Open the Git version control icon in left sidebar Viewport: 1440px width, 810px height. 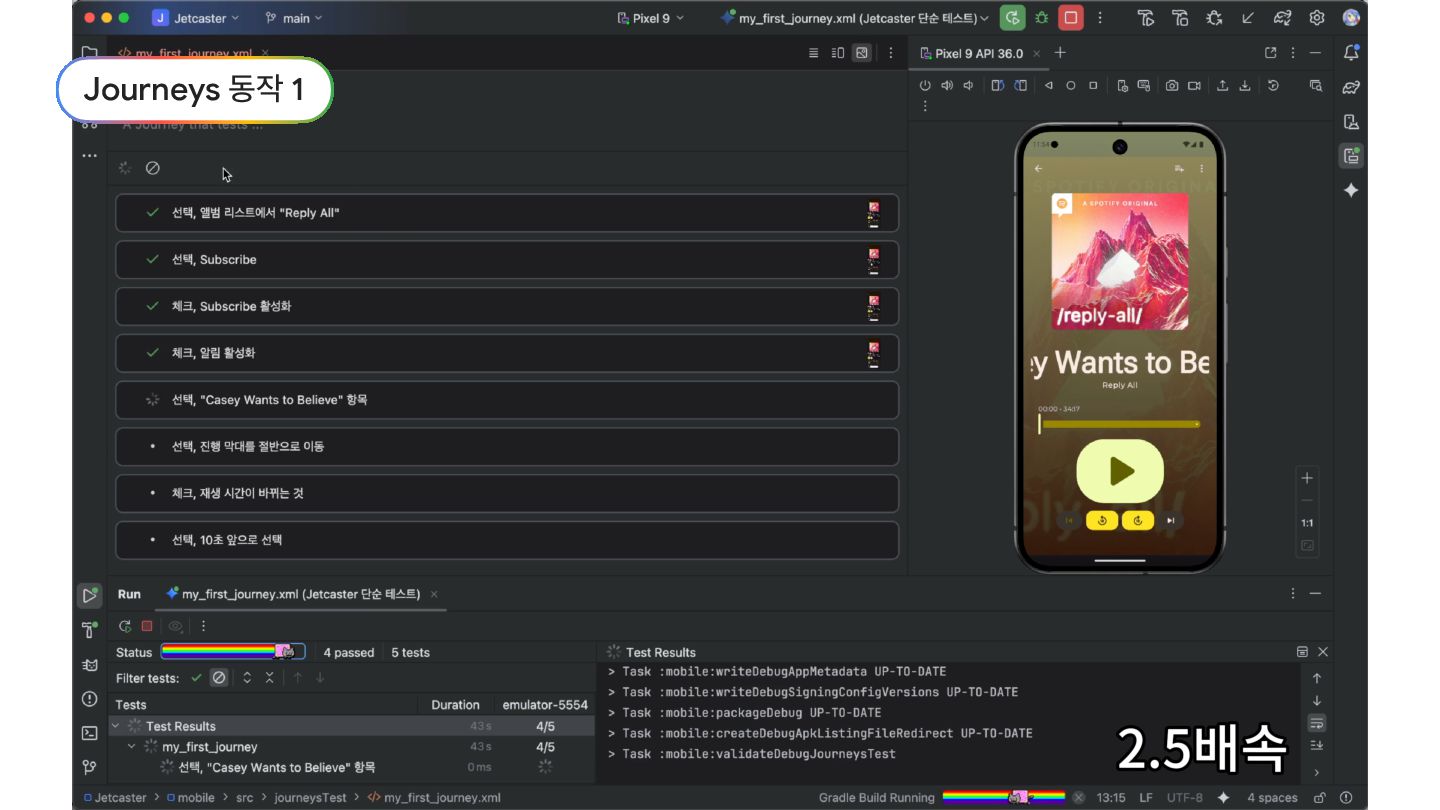click(x=90, y=767)
